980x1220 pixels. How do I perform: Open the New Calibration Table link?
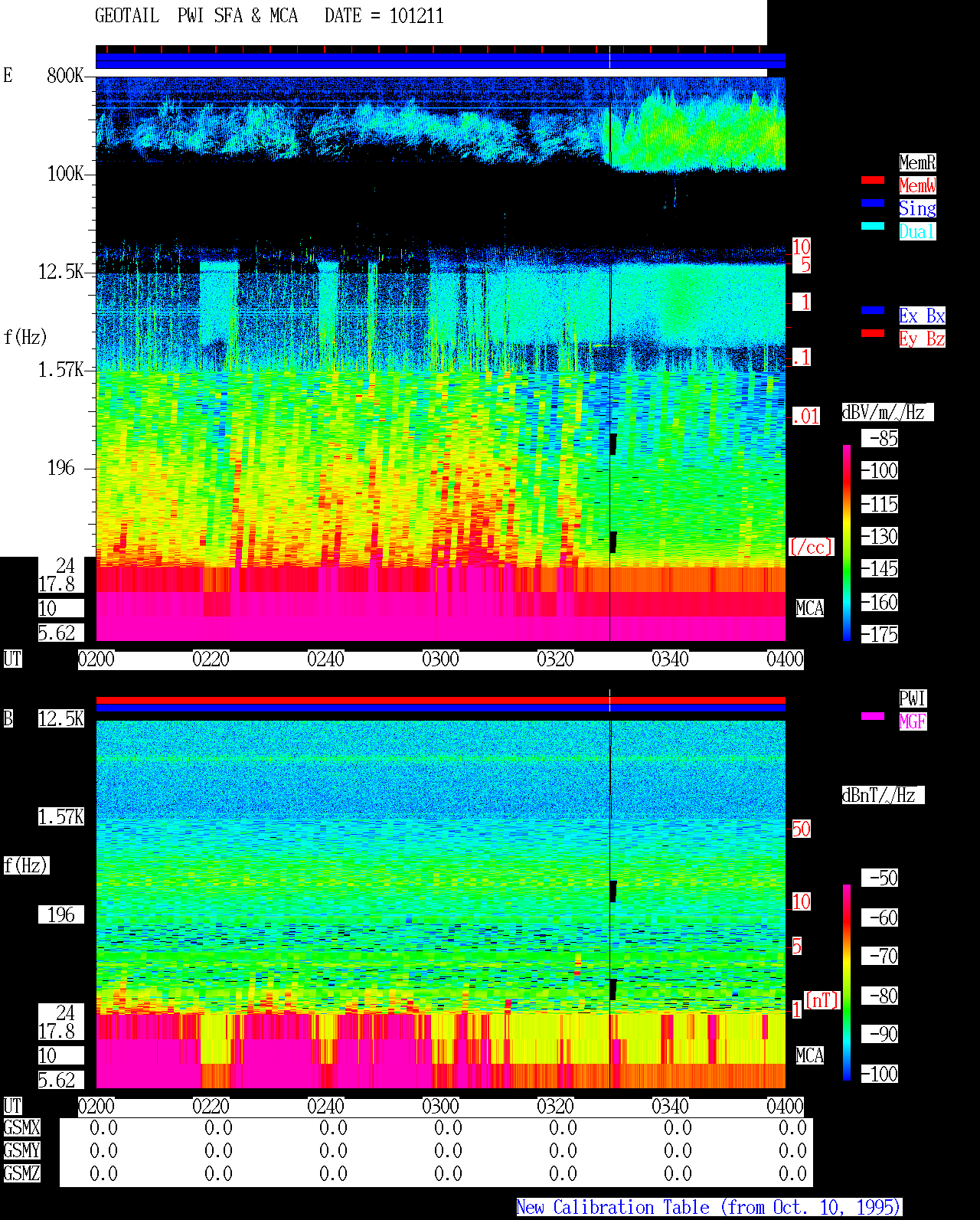(x=709, y=1207)
